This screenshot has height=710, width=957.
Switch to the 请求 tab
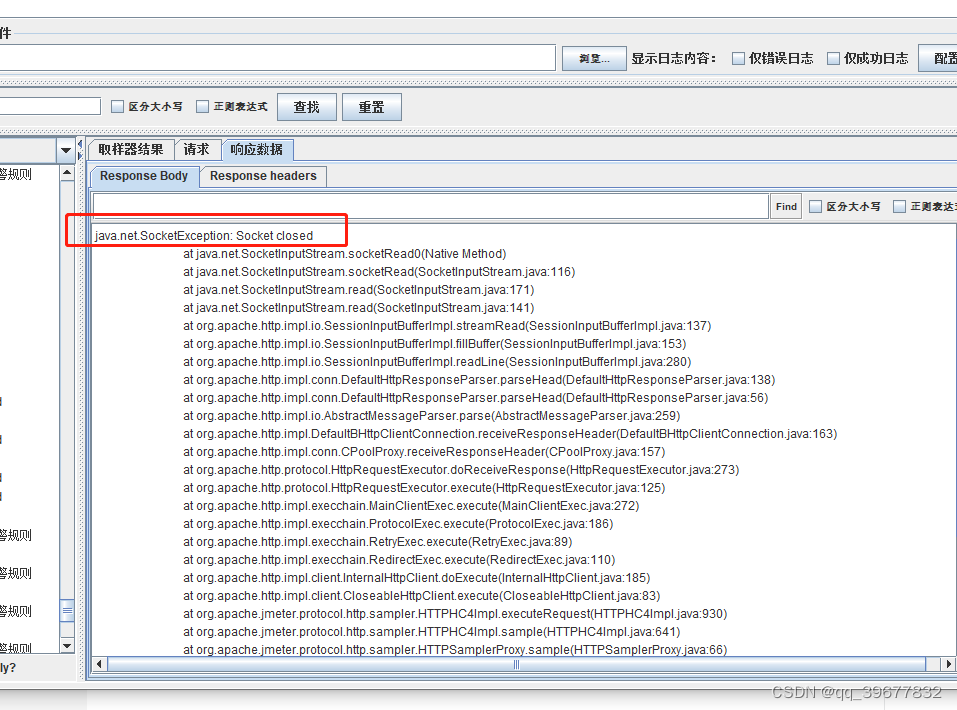(197, 150)
